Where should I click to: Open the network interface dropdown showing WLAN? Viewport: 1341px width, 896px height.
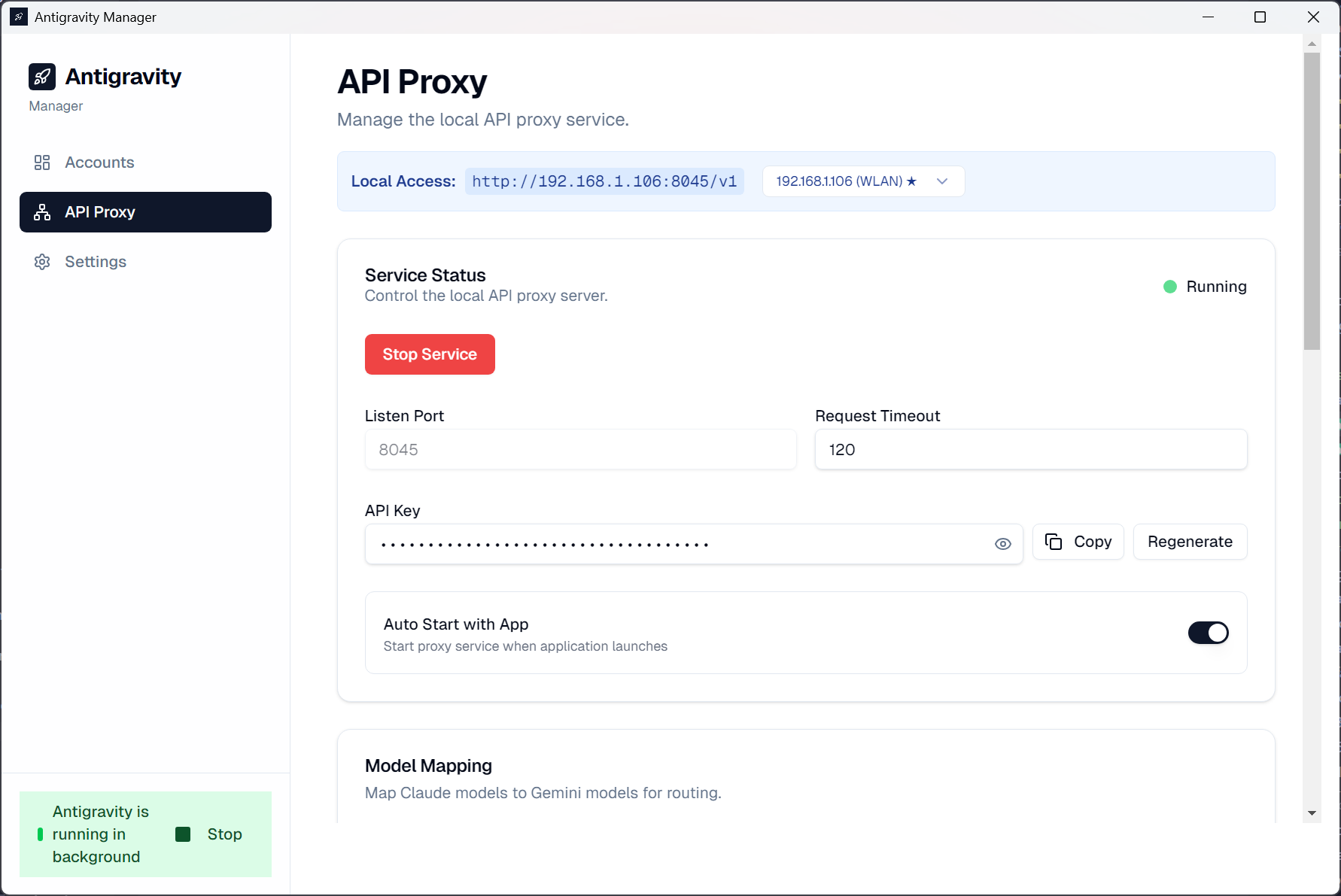pos(862,181)
